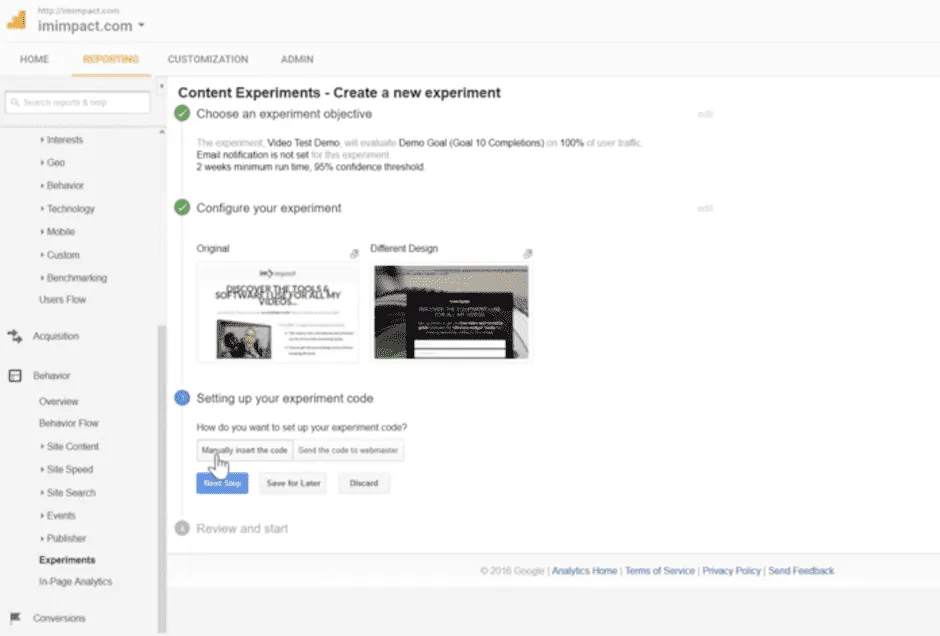Viewport: 940px width, 636px height.
Task: Open the Privacy Policy link
Action: [731, 571]
